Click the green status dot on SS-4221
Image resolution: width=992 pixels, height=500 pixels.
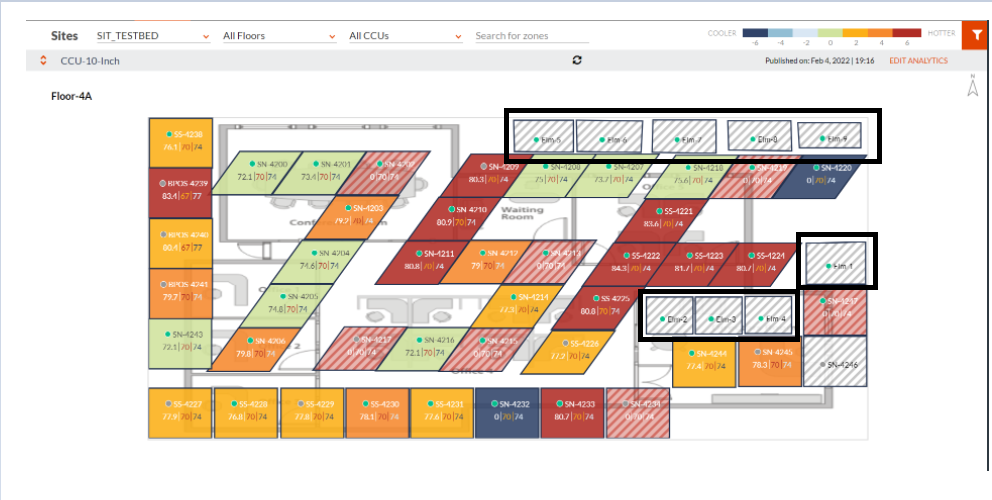click(660, 211)
